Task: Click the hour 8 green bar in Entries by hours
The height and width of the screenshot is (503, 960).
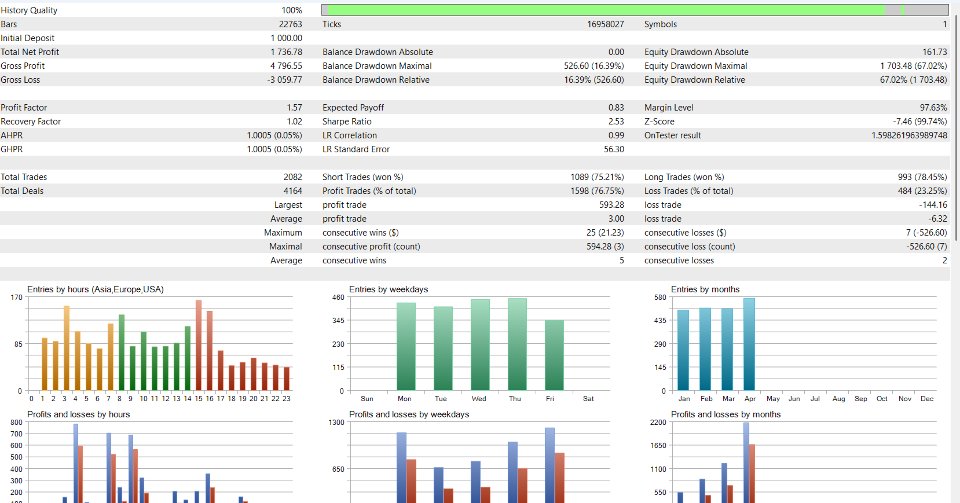Action: click(x=122, y=352)
